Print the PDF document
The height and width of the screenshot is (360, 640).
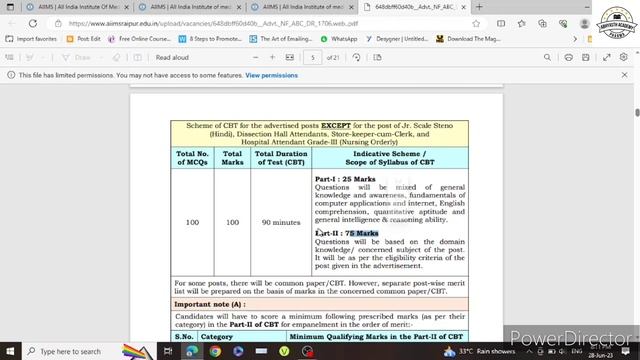click(569, 58)
